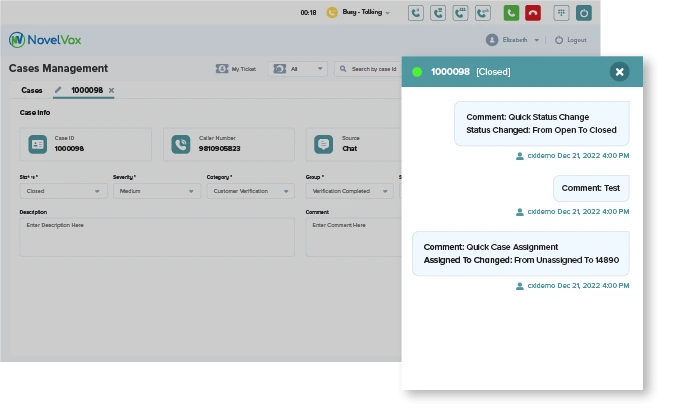Click the Case ID value 1000098

coord(69,149)
